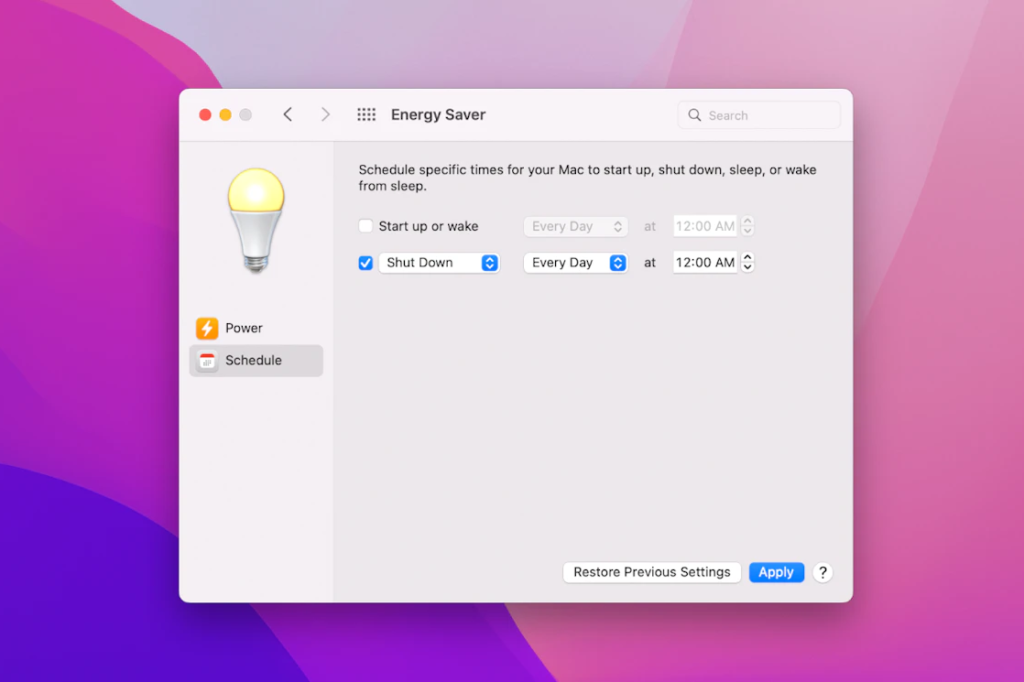The image size is (1024, 682).
Task: Click the 'Start up or wake' label
Action: (428, 226)
